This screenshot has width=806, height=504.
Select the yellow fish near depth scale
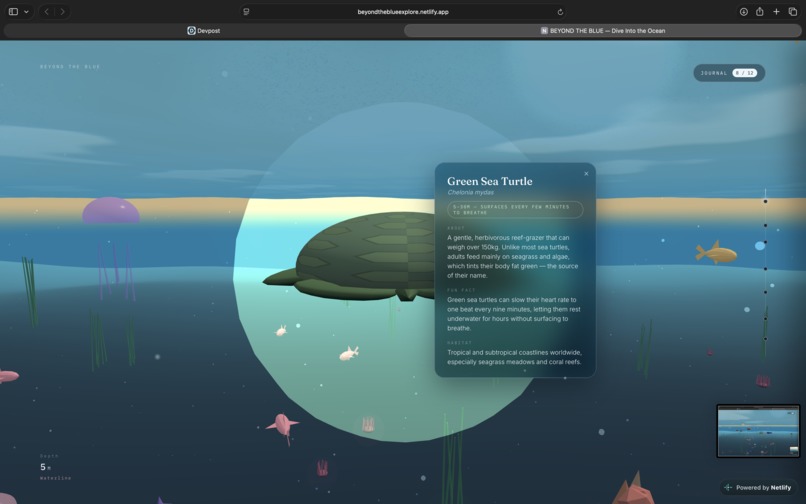tap(716, 253)
